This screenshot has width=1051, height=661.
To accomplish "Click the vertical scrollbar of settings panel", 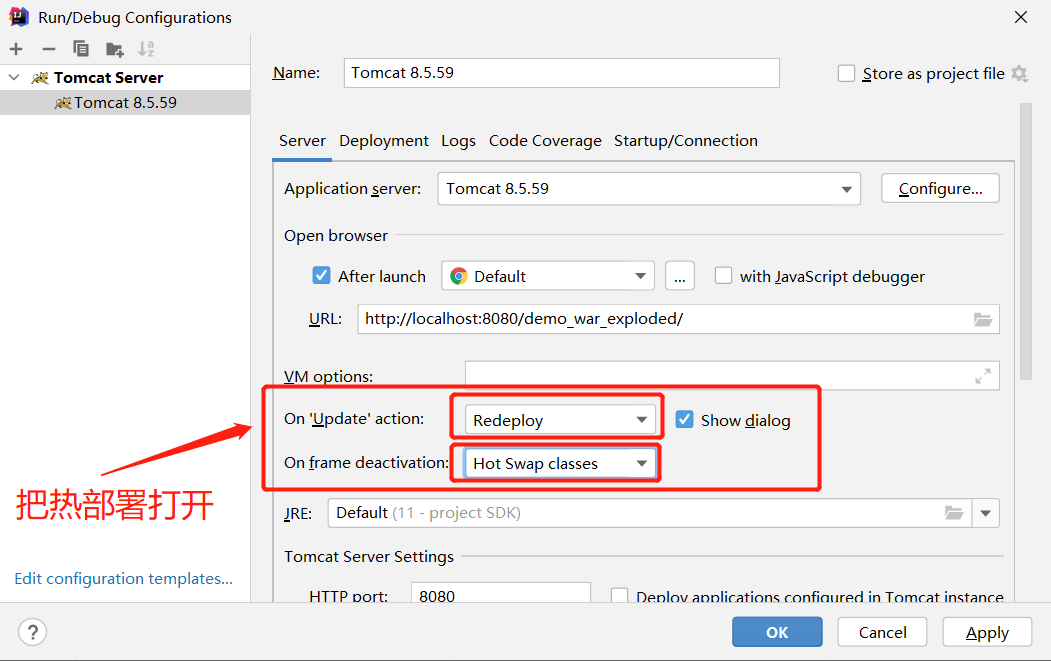I will click(x=1026, y=241).
